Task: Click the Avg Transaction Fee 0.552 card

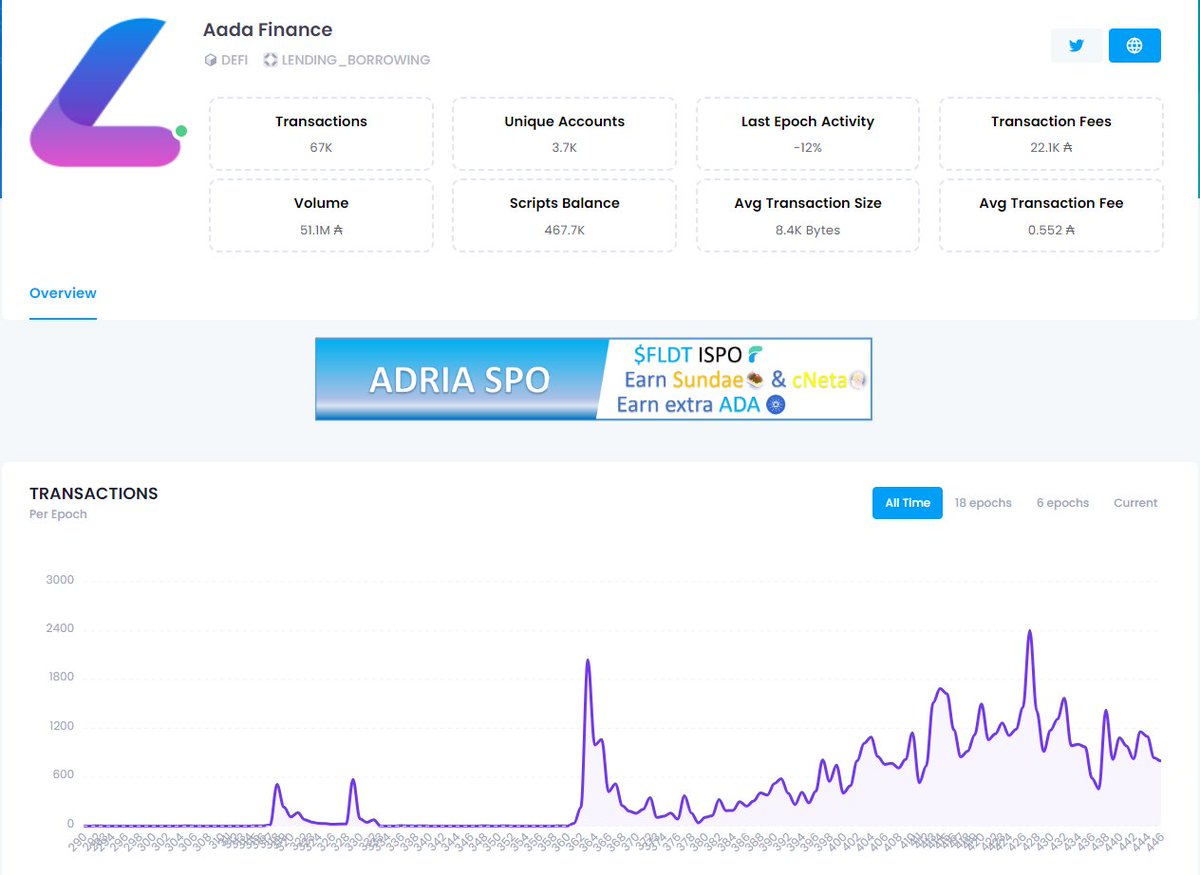Action: click(x=1051, y=215)
